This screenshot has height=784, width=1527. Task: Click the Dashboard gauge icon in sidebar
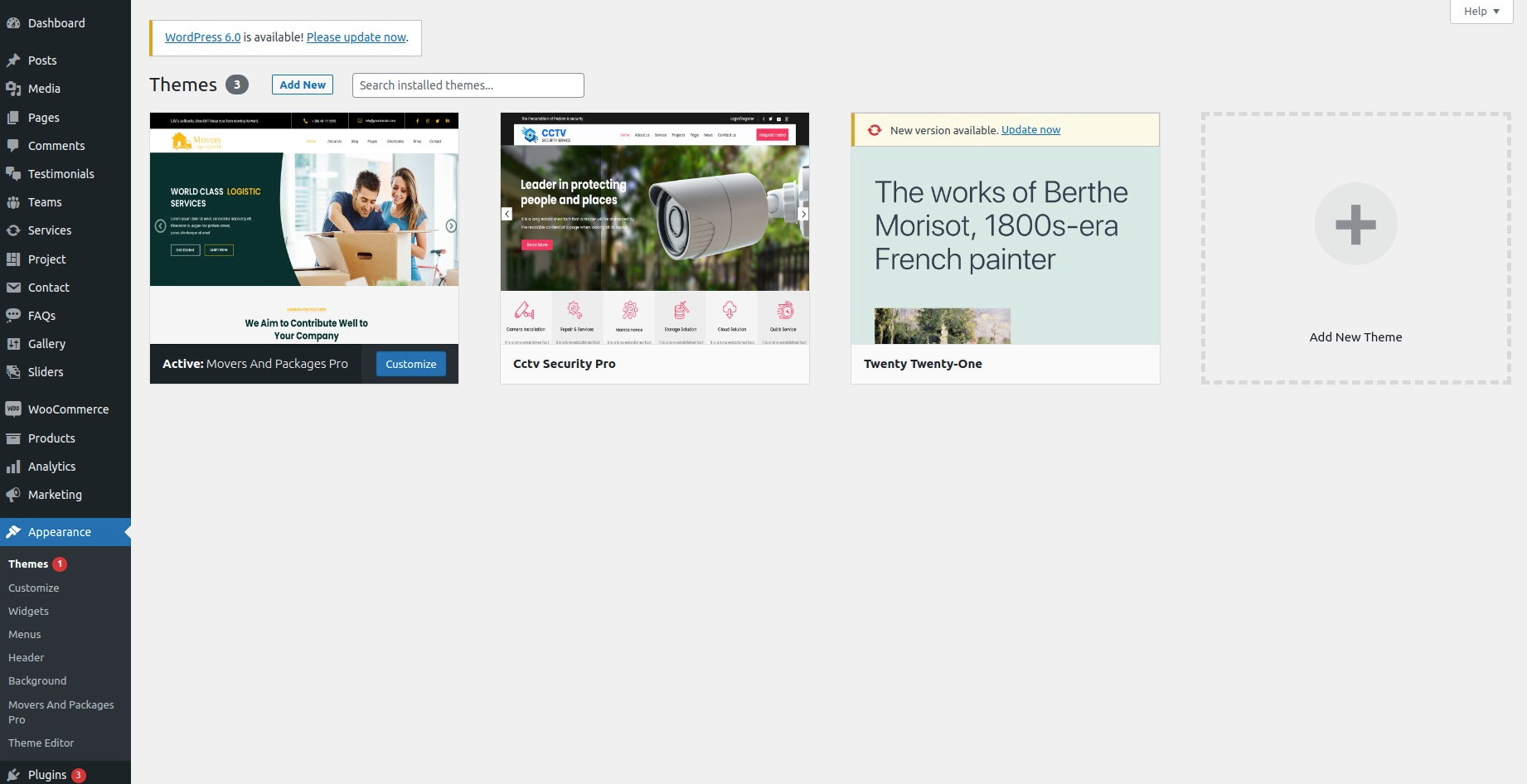tap(13, 23)
